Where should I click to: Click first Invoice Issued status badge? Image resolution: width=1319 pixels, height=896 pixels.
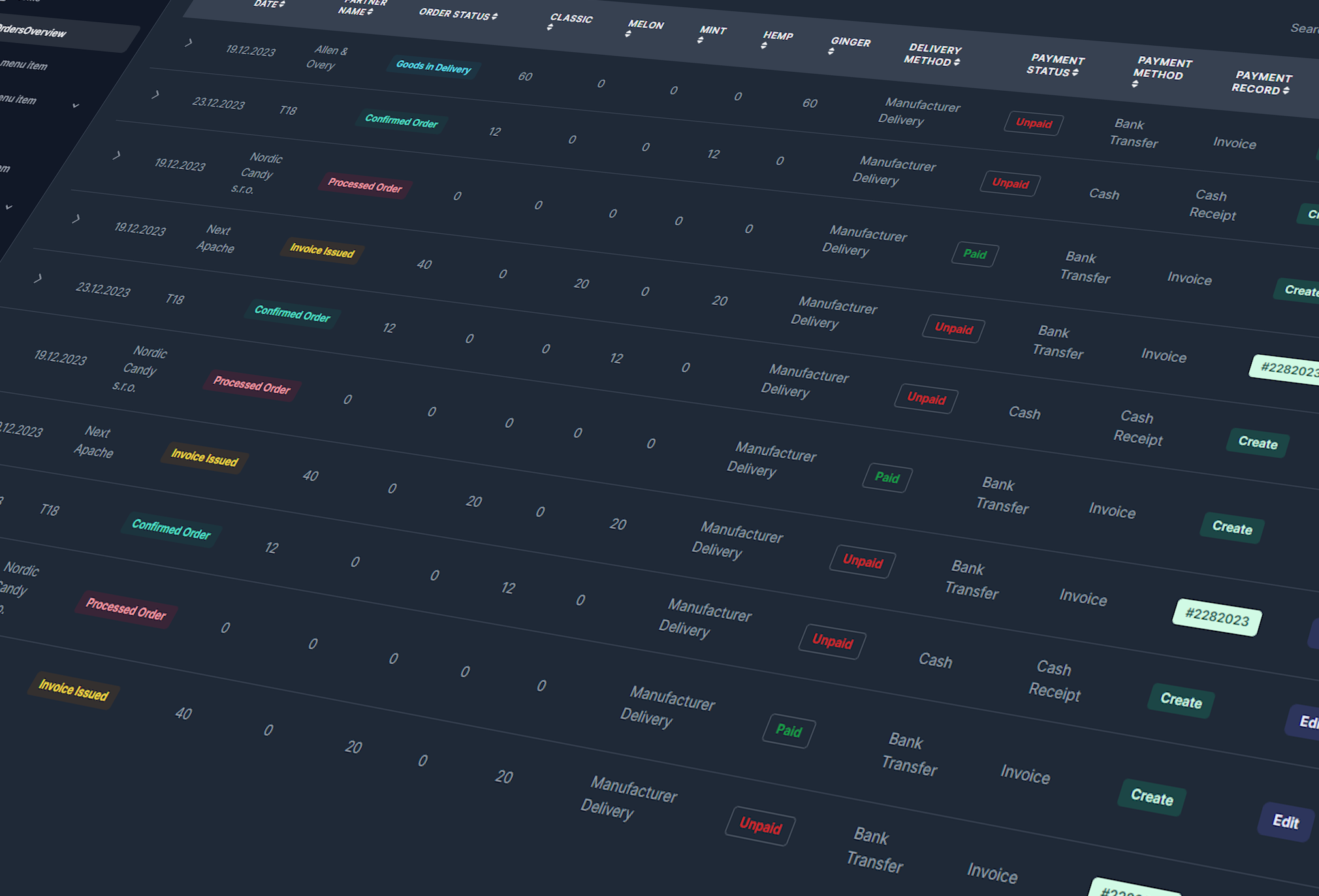[x=322, y=250]
